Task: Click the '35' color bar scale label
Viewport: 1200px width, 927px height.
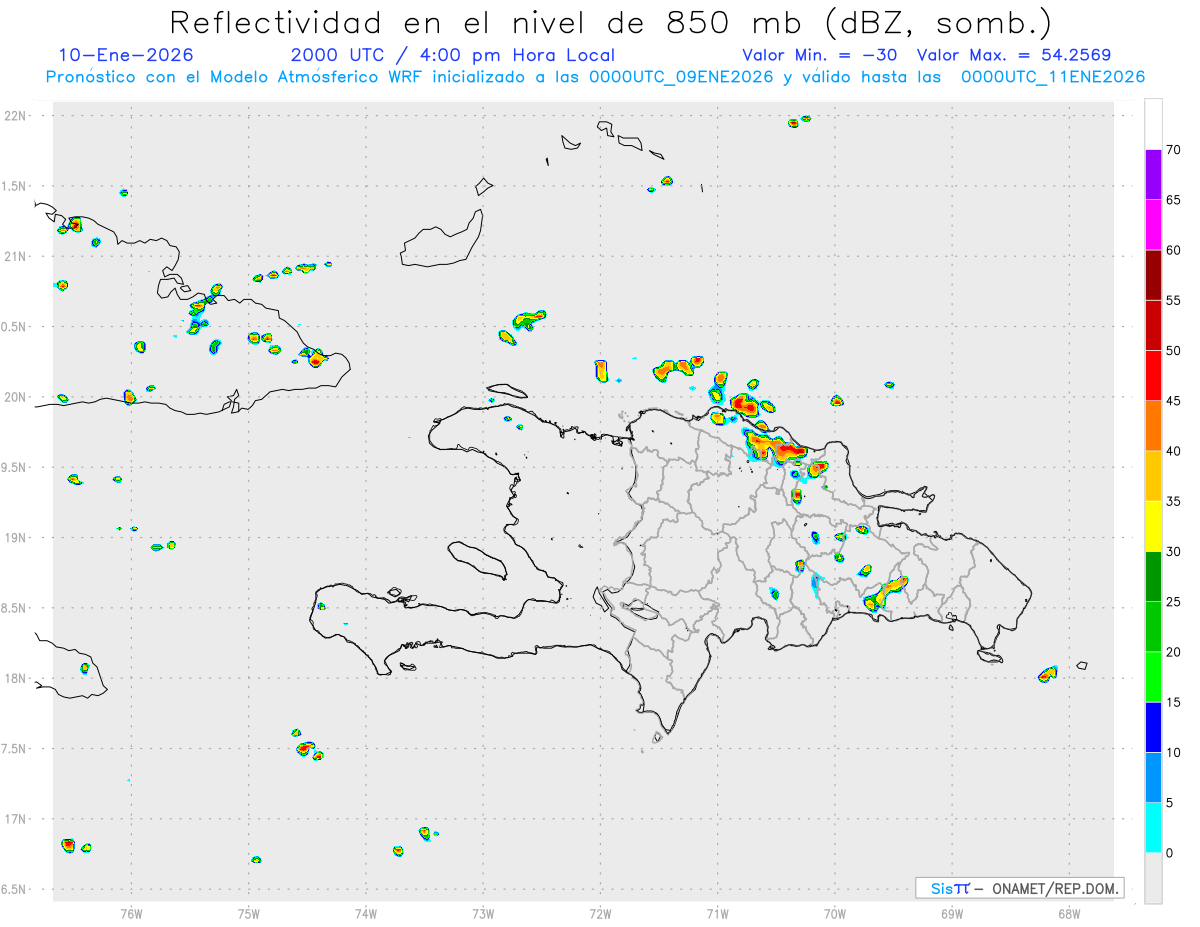Action: pyautogui.click(x=1173, y=501)
